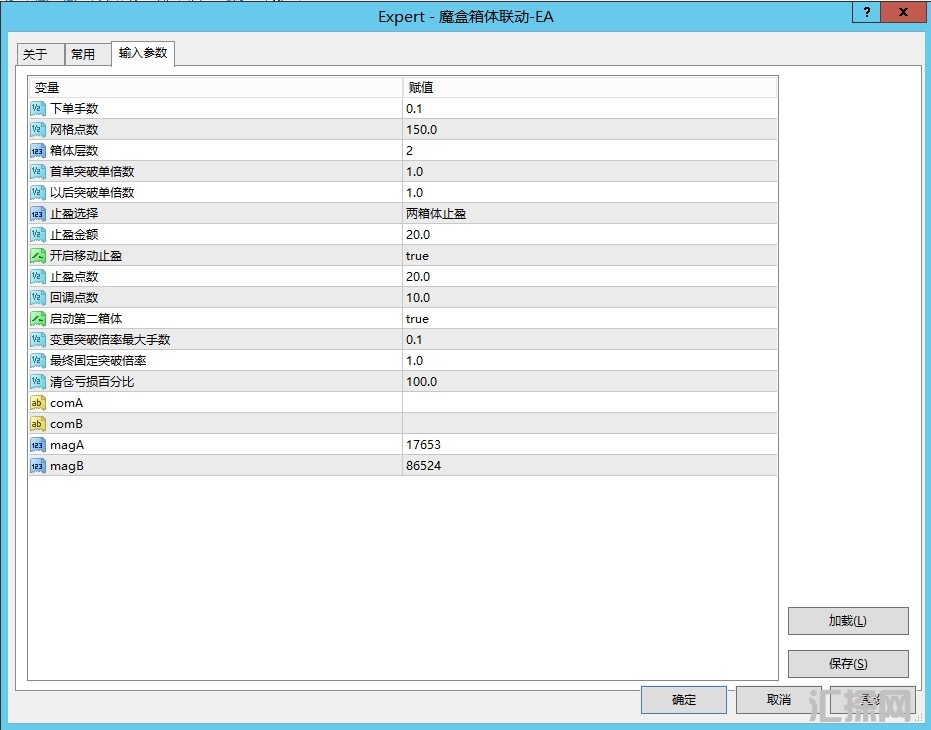Select the 输入参数 tab
Screen dimensions: 931x730
click(x=143, y=53)
